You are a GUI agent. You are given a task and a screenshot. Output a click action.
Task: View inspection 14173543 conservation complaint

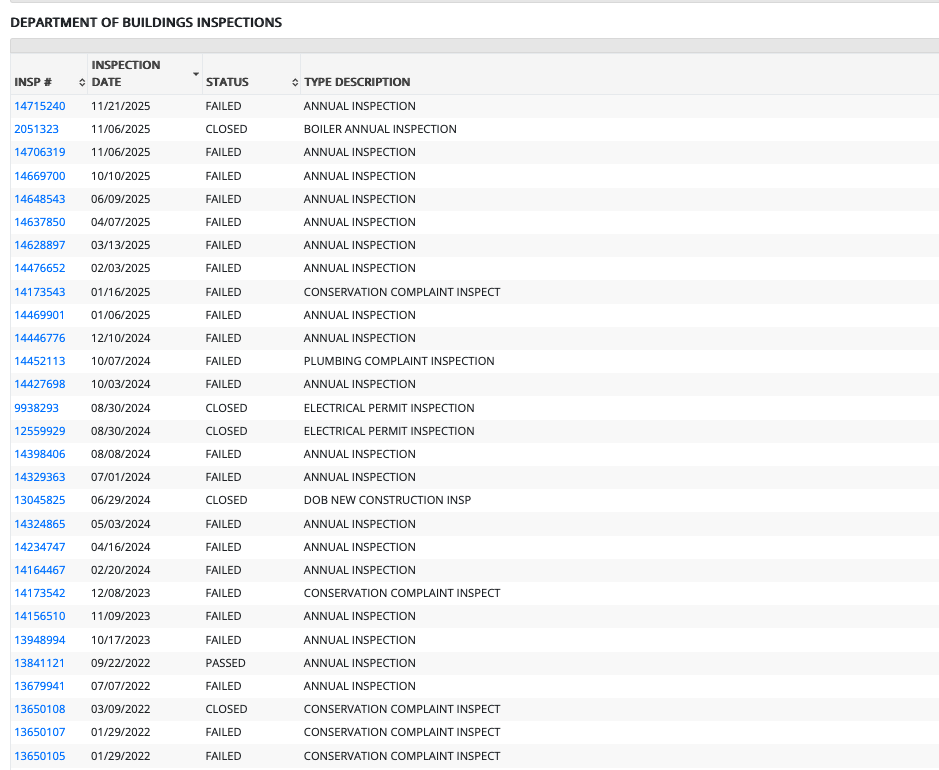[40, 292]
